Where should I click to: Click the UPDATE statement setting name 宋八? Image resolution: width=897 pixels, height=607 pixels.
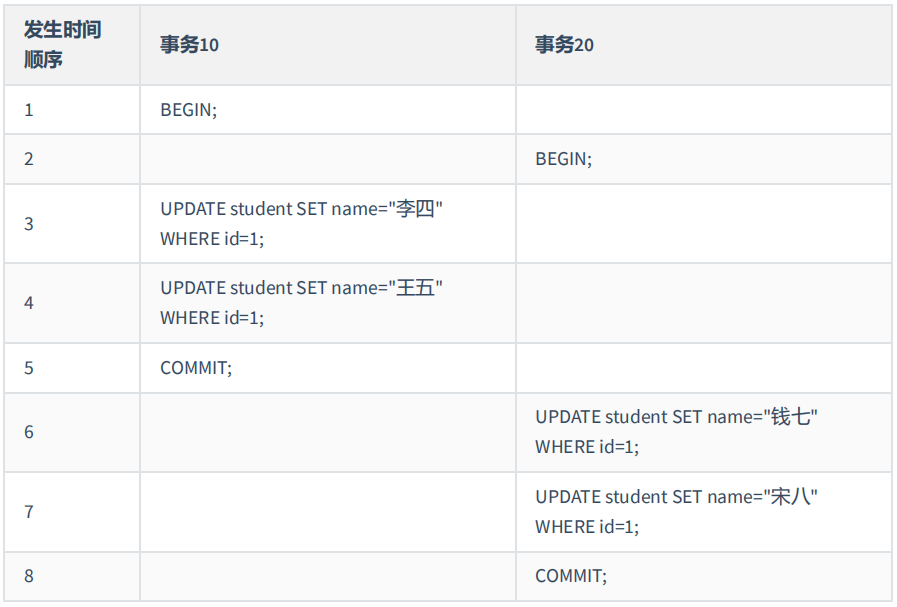coord(676,512)
